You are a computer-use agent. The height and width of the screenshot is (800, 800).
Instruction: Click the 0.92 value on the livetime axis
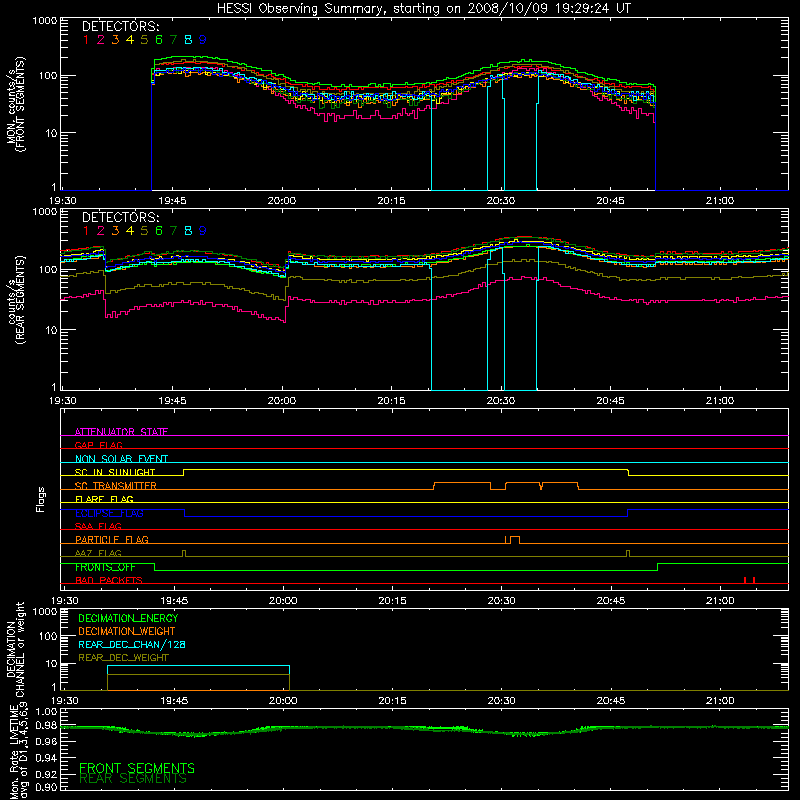pyautogui.click(x=46, y=772)
